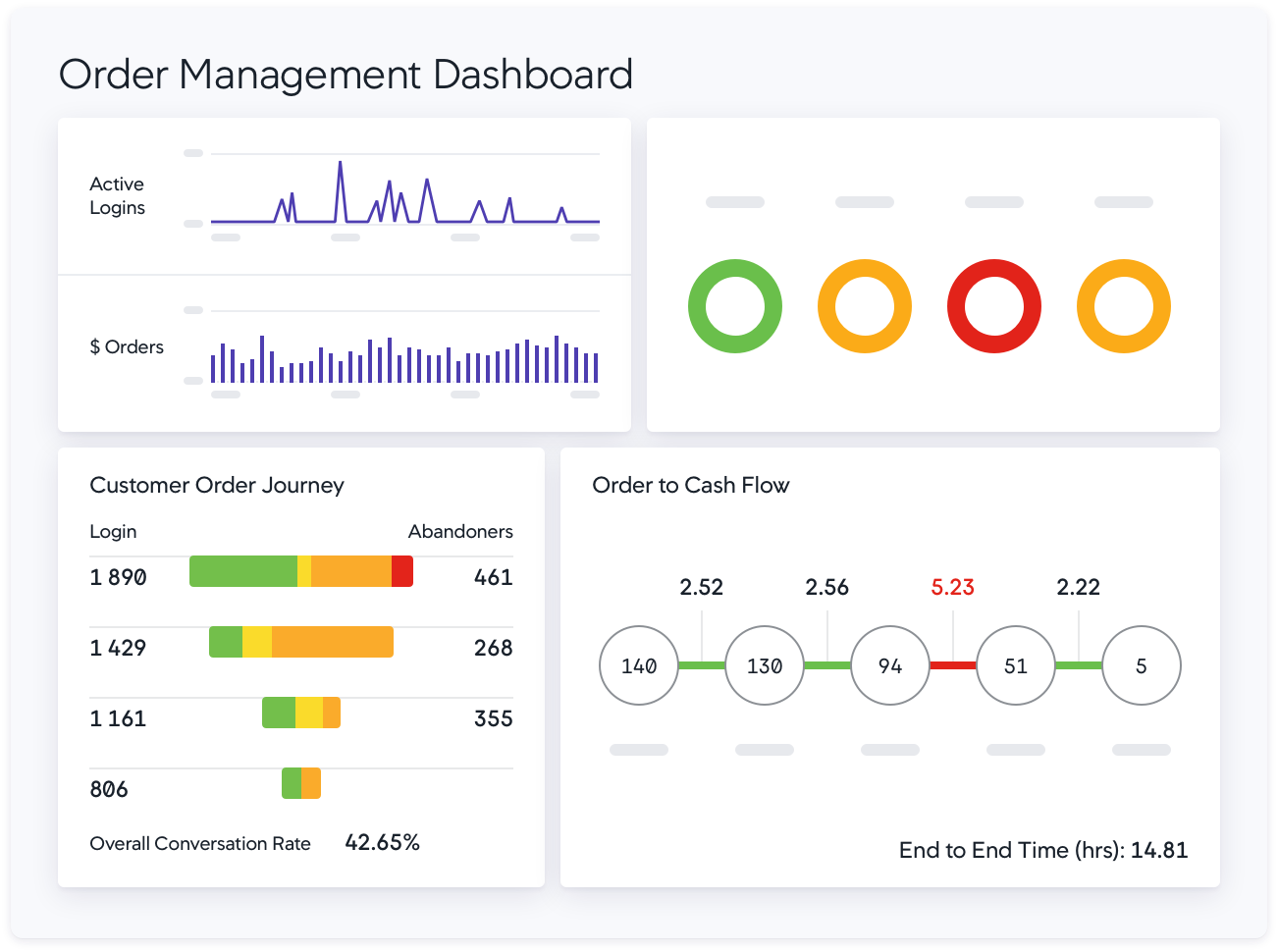1278x952 pixels.
Task: Click the green connector between 130 and 94
Action: click(x=827, y=665)
